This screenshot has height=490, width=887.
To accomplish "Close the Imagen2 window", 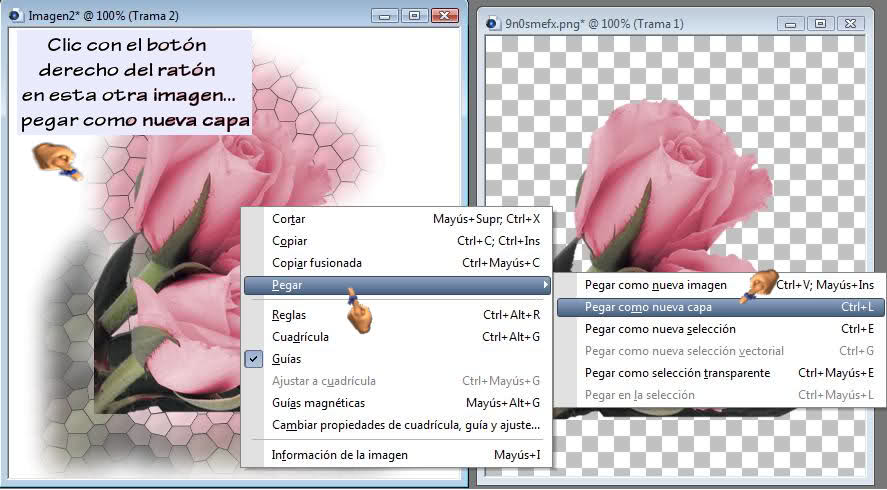I will point(444,16).
